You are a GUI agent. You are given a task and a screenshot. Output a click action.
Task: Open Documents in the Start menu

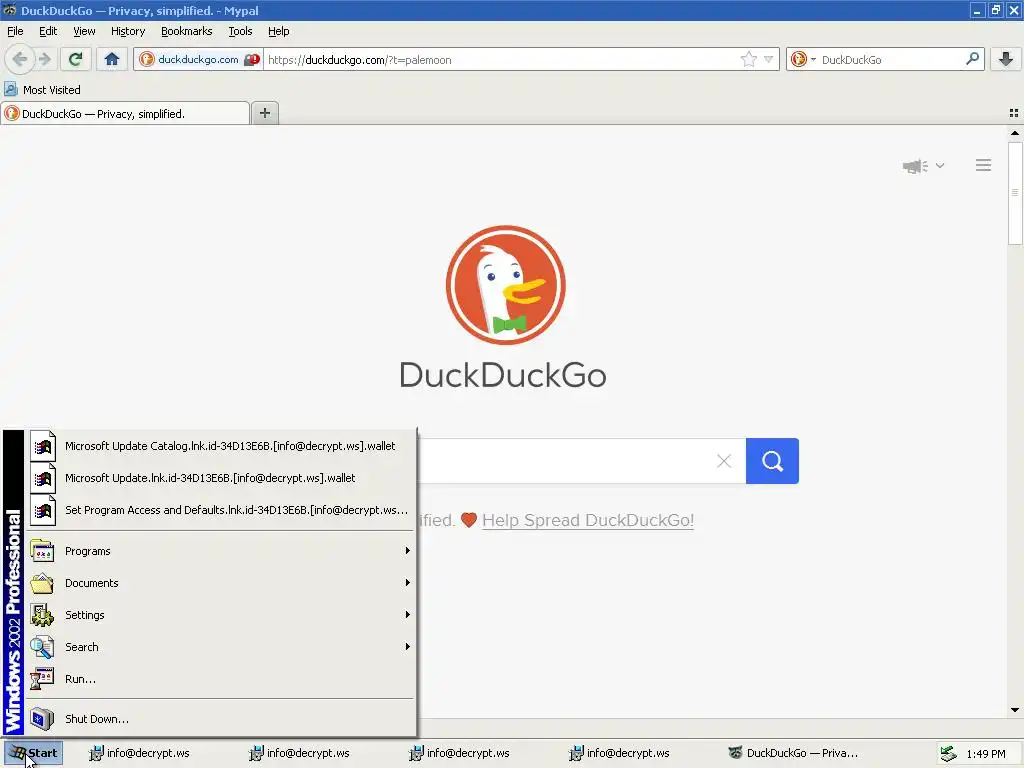click(220, 583)
